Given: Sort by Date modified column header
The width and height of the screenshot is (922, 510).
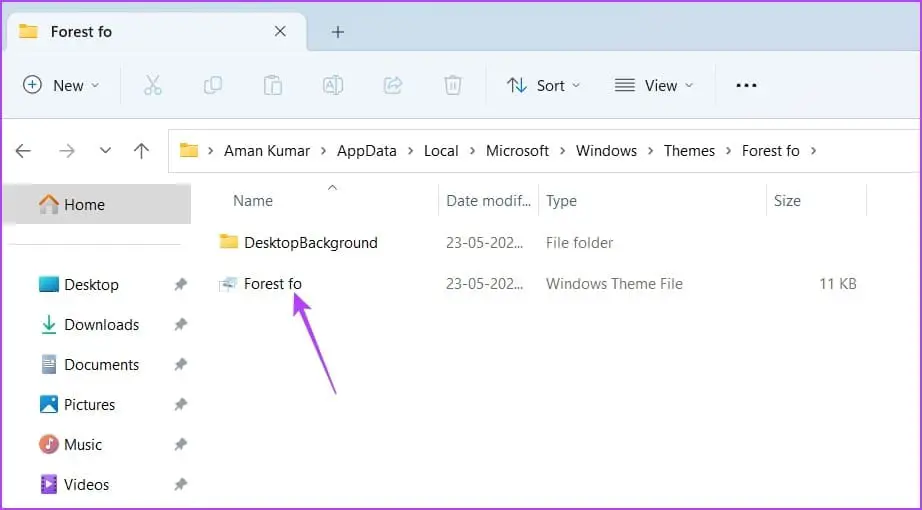Looking at the screenshot, I should pos(488,201).
